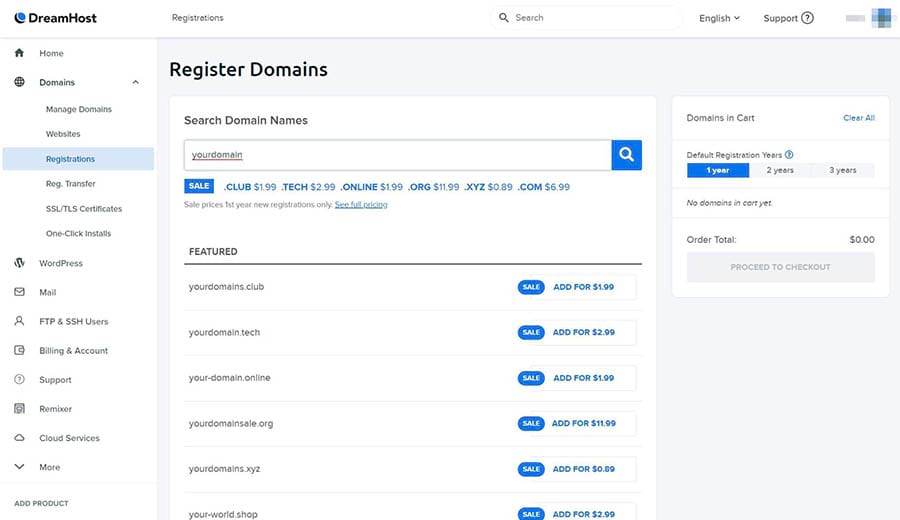
Task: Click the blue SALE tag under search box
Action: (199, 186)
